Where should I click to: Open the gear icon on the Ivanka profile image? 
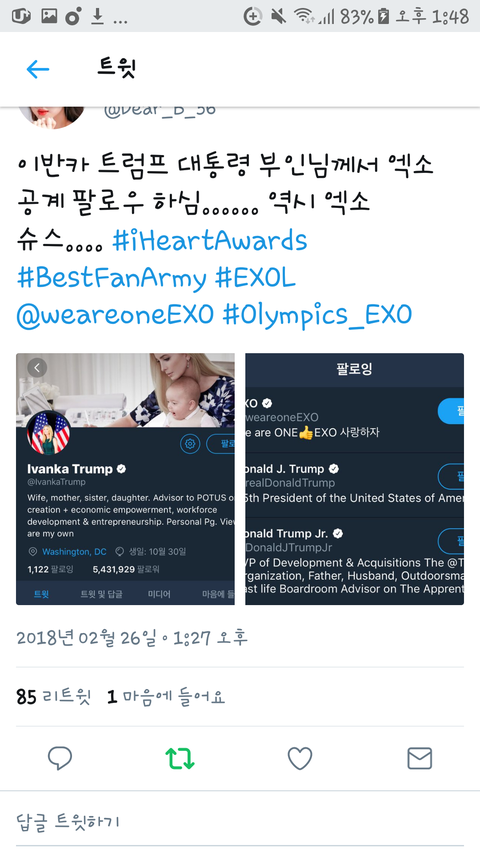click(x=190, y=444)
